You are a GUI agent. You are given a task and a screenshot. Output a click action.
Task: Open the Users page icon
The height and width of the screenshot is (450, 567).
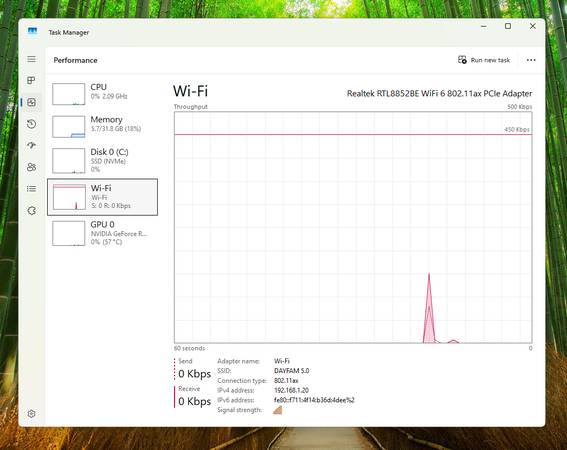click(x=31, y=167)
